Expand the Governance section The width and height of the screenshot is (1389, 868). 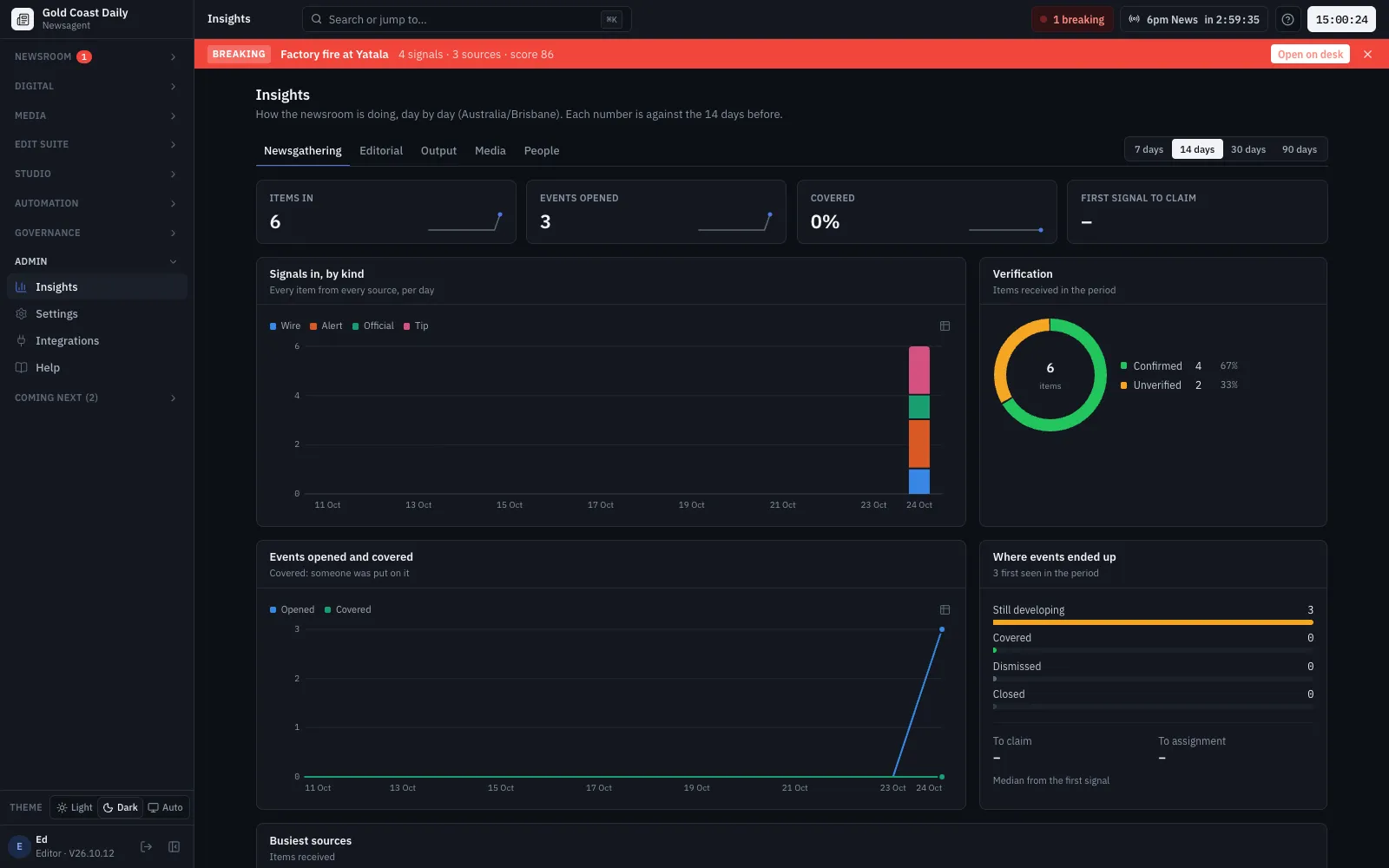coord(97,233)
